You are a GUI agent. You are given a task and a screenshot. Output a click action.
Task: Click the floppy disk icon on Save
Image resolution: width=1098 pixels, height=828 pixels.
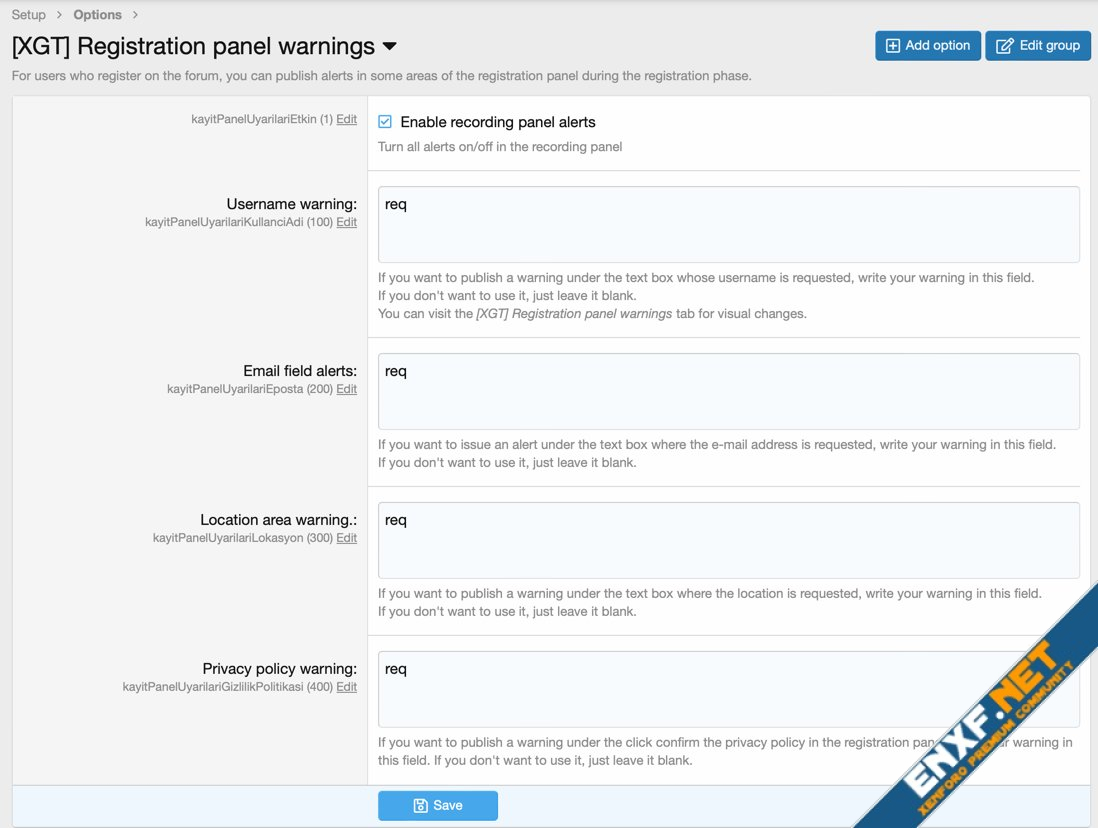[x=421, y=806]
